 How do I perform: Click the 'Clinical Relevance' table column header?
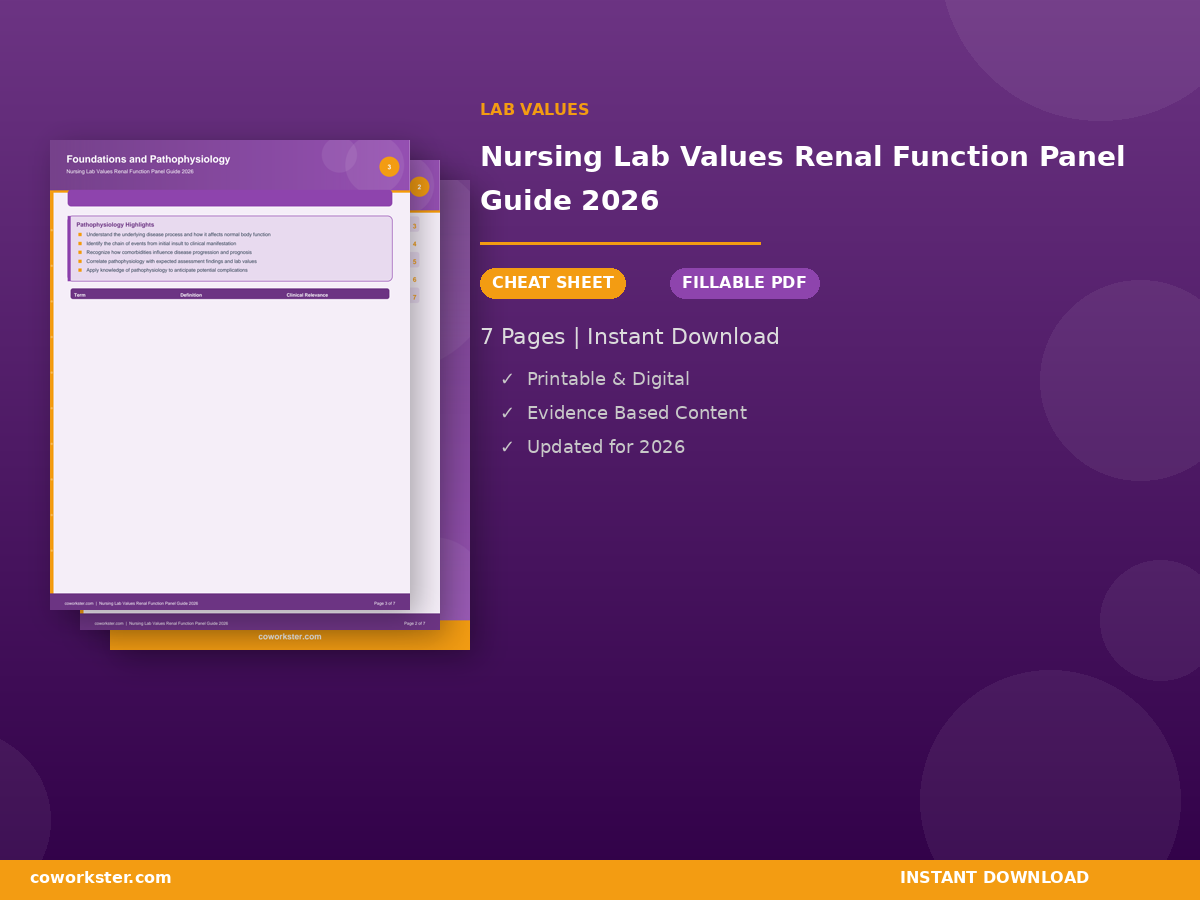[307, 295]
